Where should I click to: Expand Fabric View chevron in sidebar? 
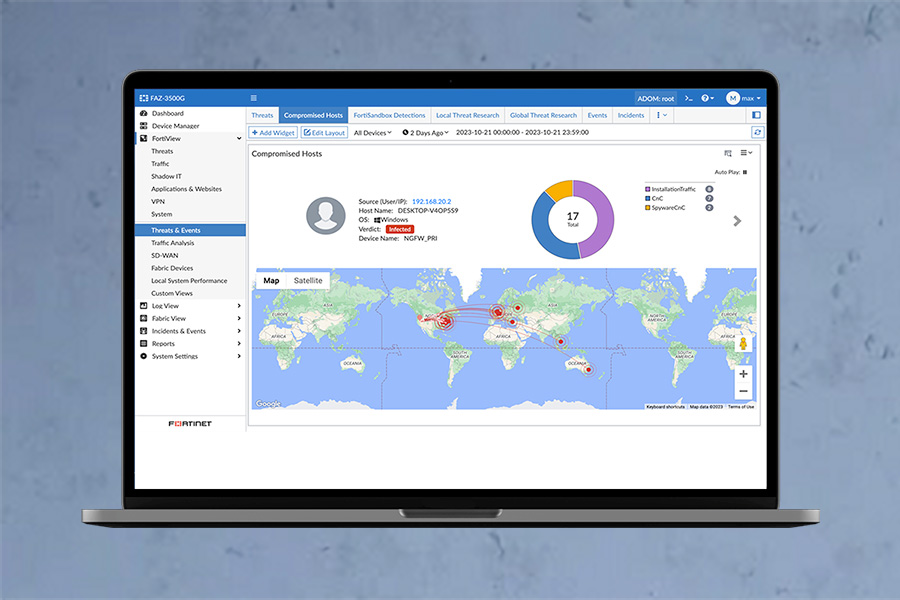[x=239, y=319]
